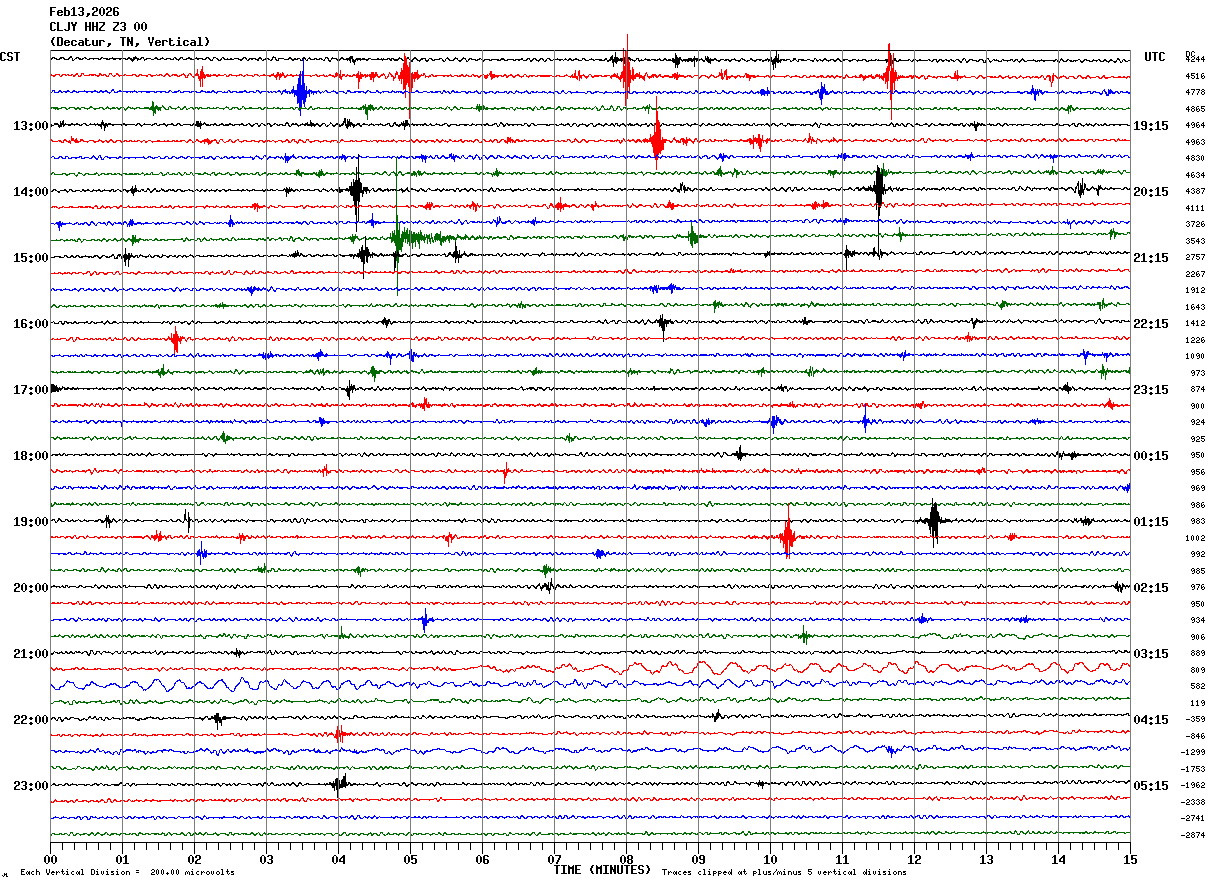1210x886 pixels.
Task: Select the CLJY HHZ Z3 00 station label
Action: click(x=98, y=27)
